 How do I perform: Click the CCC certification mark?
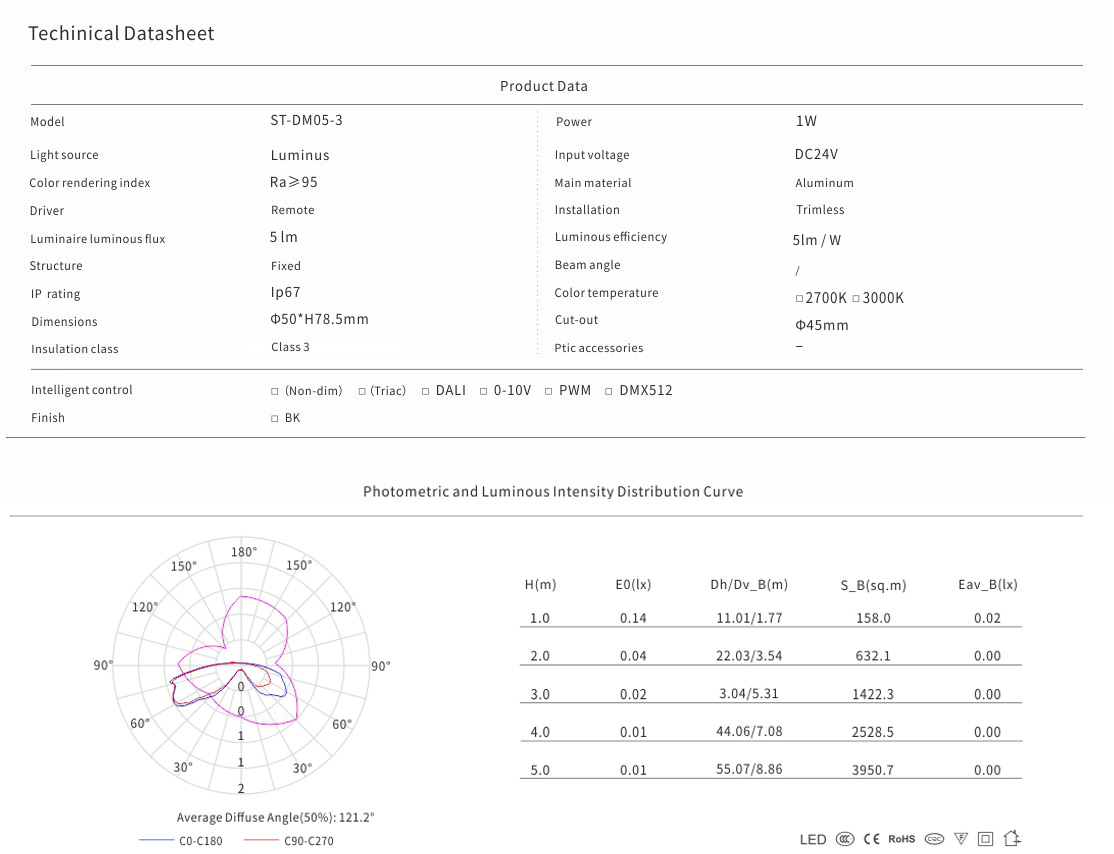tap(845, 839)
